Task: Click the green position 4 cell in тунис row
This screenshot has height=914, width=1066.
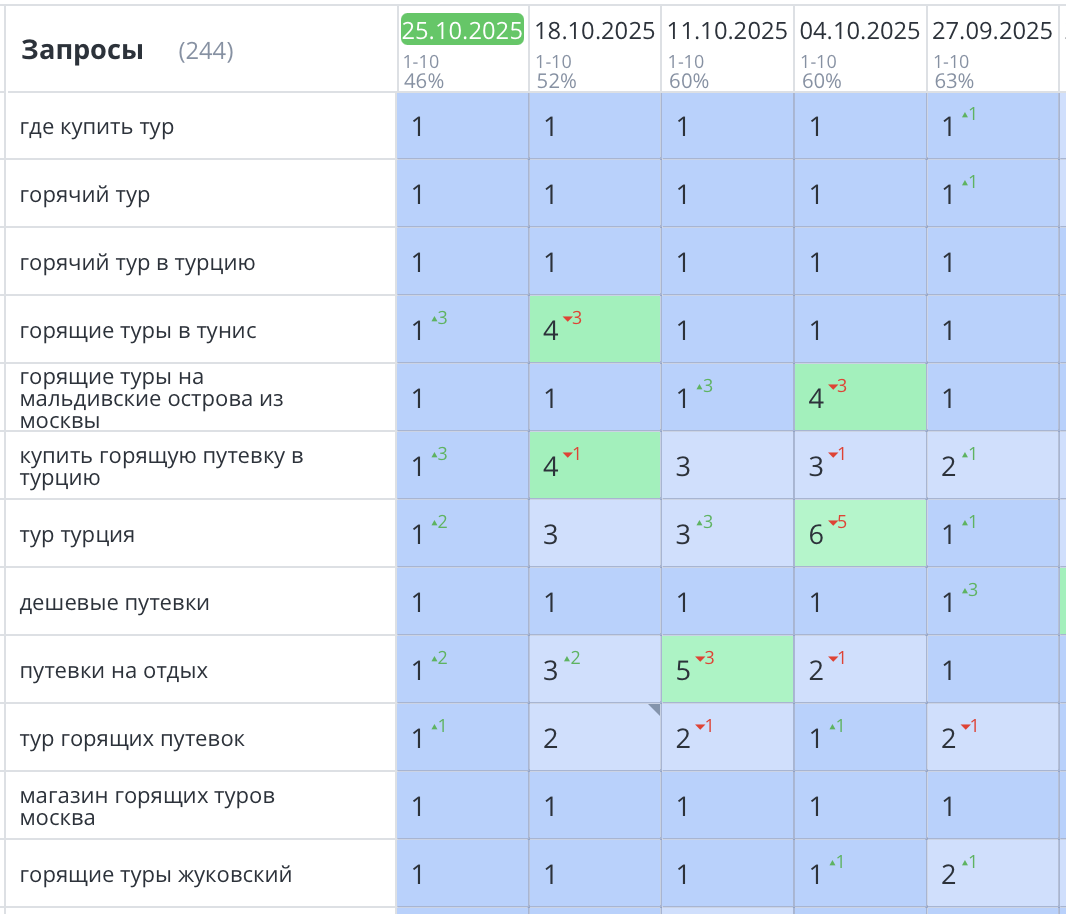Action: point(594,330)
